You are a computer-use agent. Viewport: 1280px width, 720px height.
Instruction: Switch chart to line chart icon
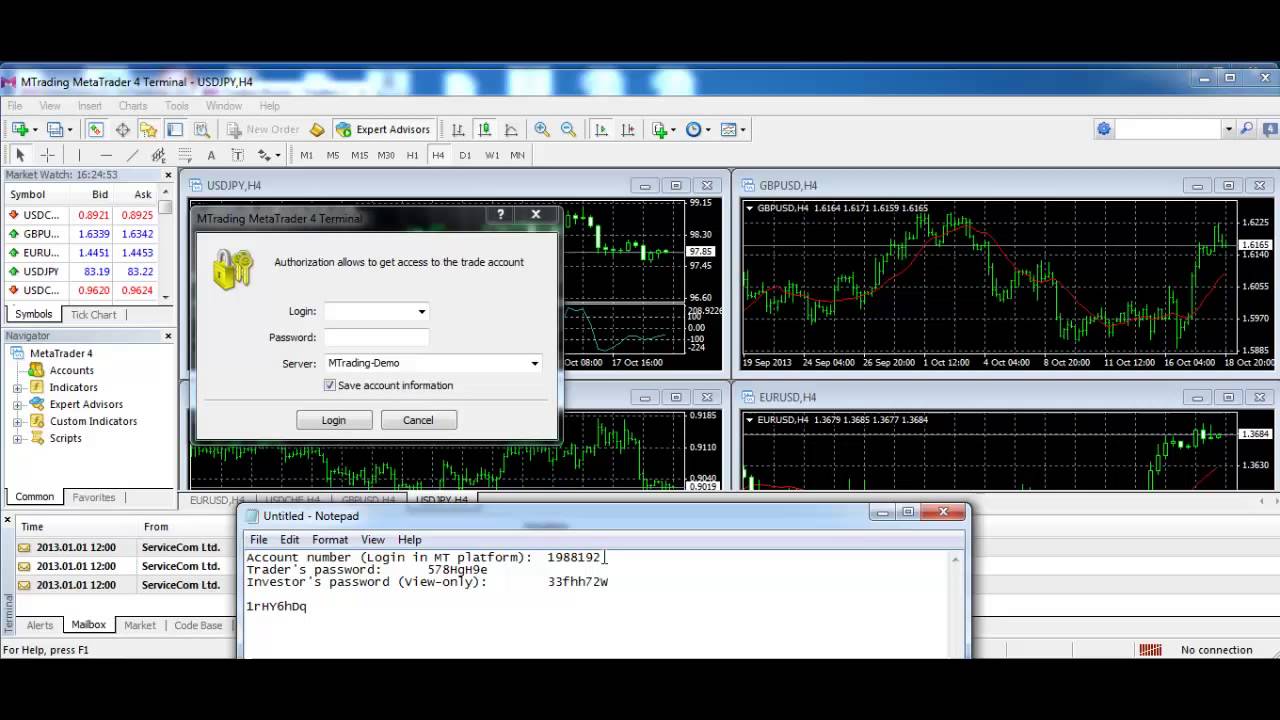pos(511,129)
